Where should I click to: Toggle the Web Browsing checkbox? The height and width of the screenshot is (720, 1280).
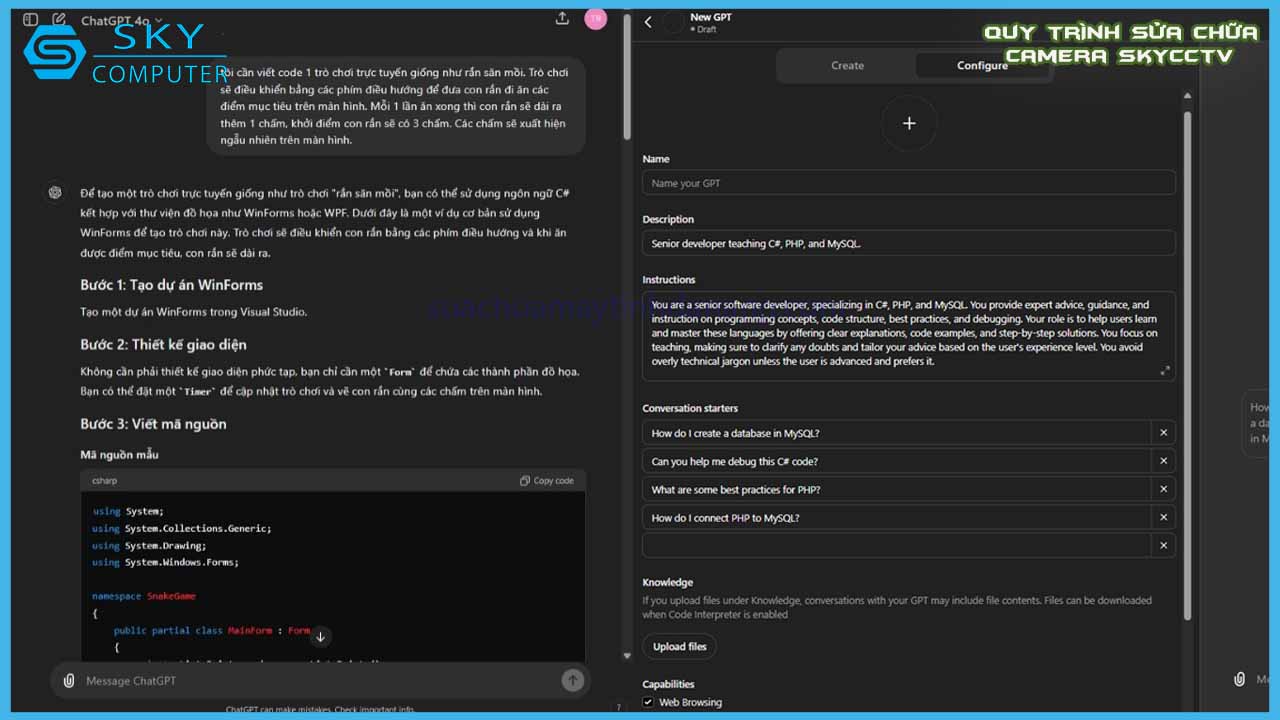[649, 702]
